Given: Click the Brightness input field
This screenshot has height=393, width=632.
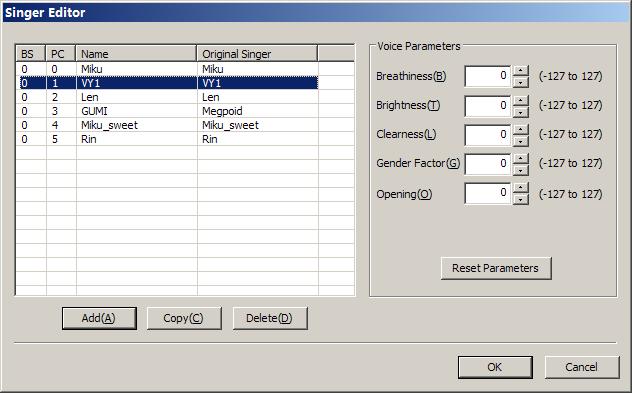Looking at the screenshot, I should 488,106.
